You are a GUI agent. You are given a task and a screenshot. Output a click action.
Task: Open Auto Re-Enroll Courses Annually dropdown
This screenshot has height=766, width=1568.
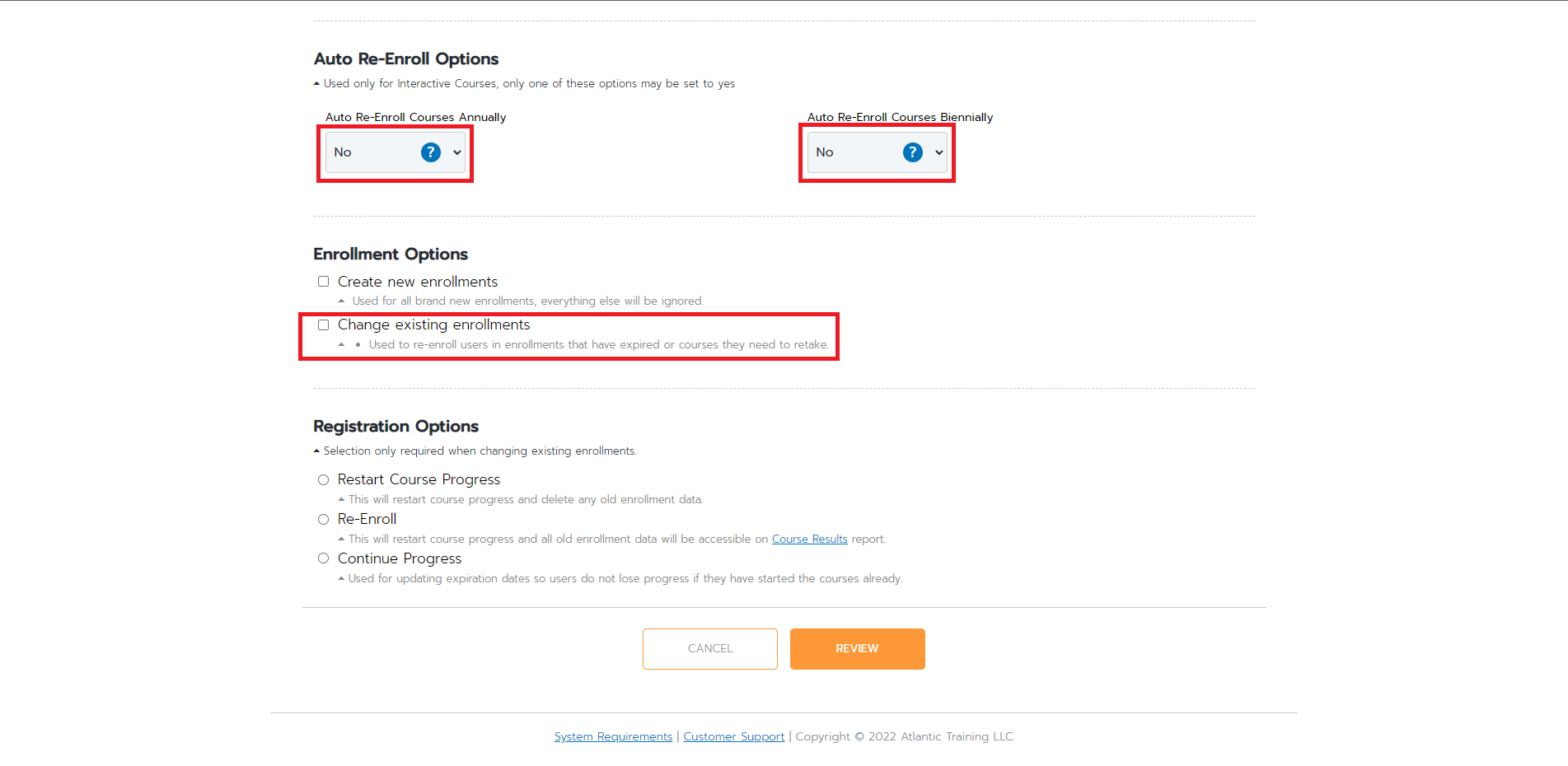click(x=396, y=152)
